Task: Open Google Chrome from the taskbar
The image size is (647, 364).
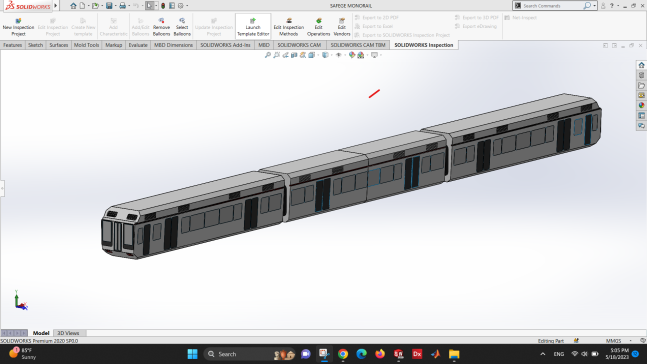Action: pos(342,354)
